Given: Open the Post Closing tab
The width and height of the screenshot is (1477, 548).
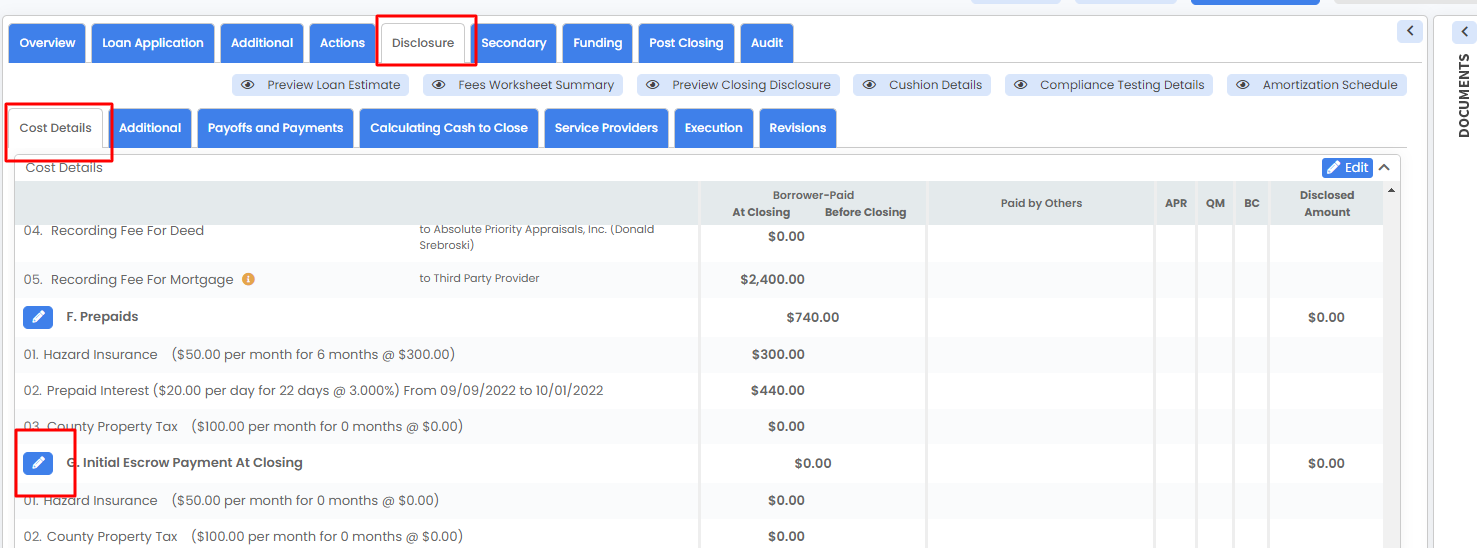Looking at the screenshot, I should 686,43.
